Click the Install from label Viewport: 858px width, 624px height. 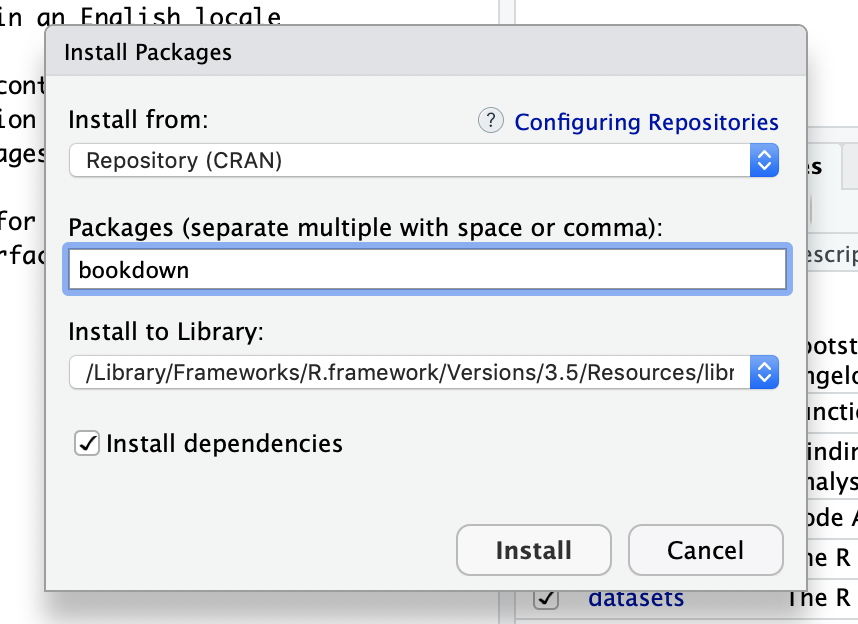pyautogui.click(x=138, y=121)
